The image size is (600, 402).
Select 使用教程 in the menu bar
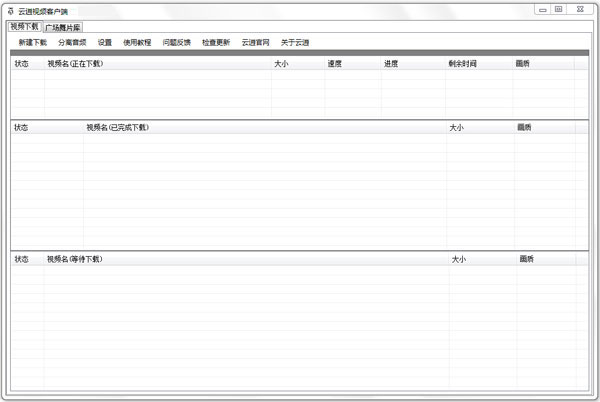tap(137, 43)
